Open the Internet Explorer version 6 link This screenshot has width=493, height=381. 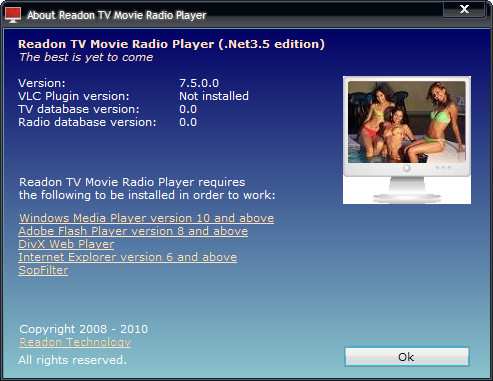pyautogui.click(x=128, y=257)
